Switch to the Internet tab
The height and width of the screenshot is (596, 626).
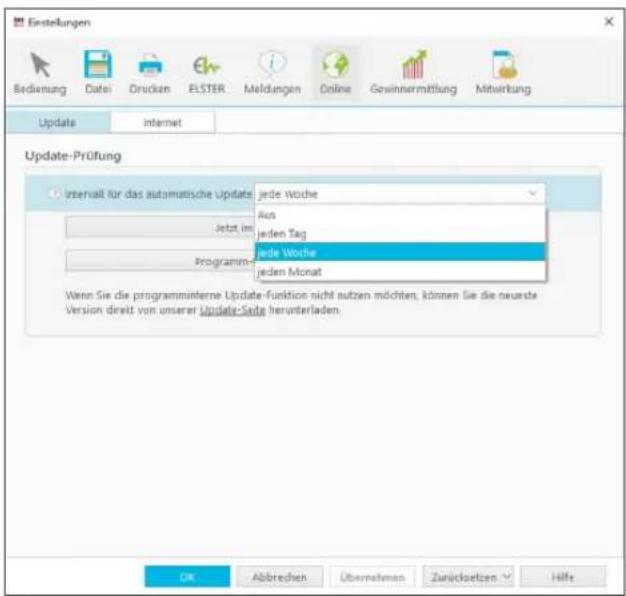coord(162,122)
